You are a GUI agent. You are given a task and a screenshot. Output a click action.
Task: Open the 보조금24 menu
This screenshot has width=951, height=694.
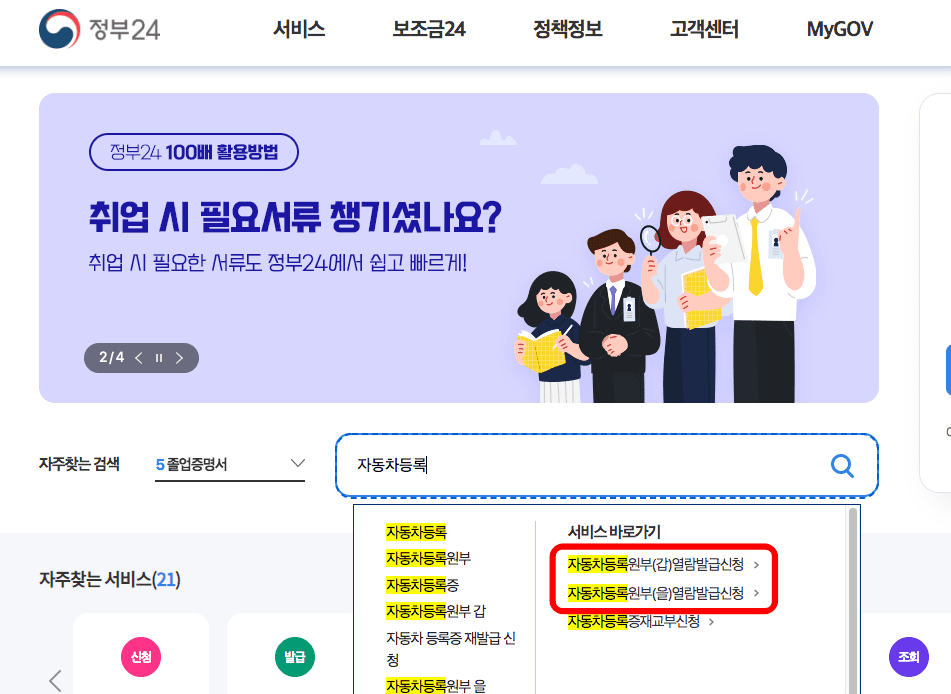[429, 29]
